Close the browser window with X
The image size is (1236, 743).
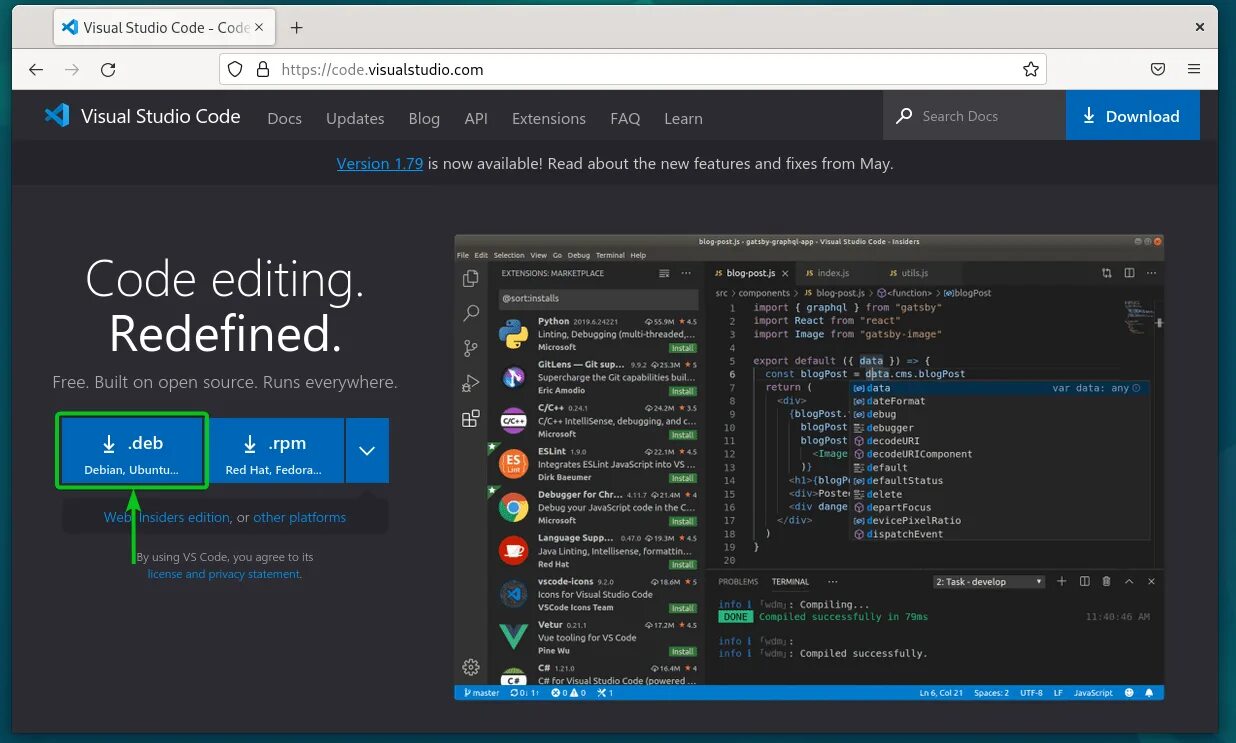coord(1199,27)
